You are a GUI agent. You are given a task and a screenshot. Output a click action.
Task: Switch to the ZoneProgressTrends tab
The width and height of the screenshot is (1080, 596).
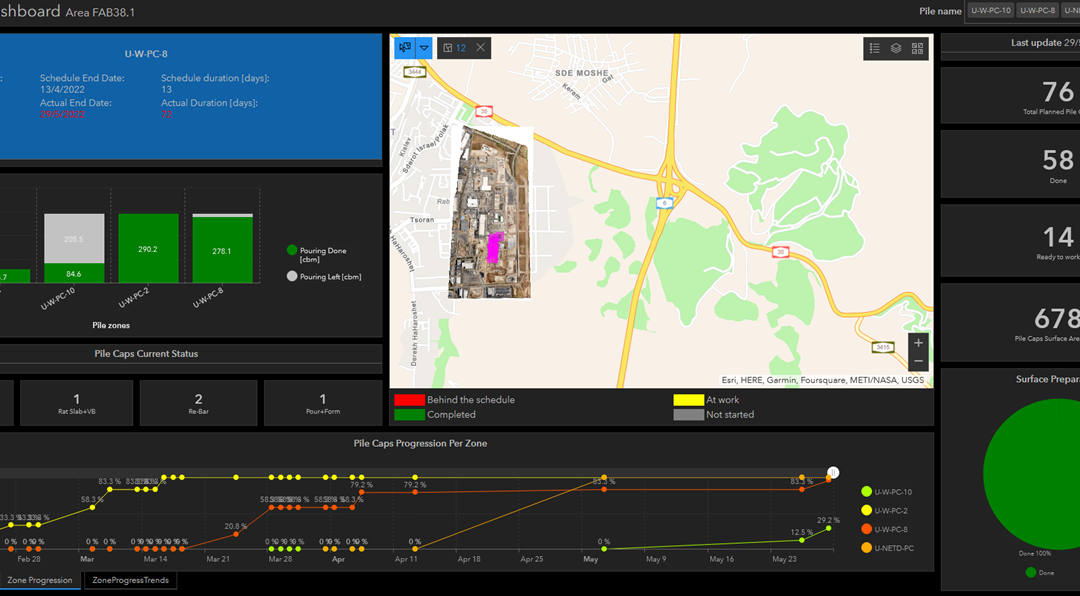pos(130,580)
